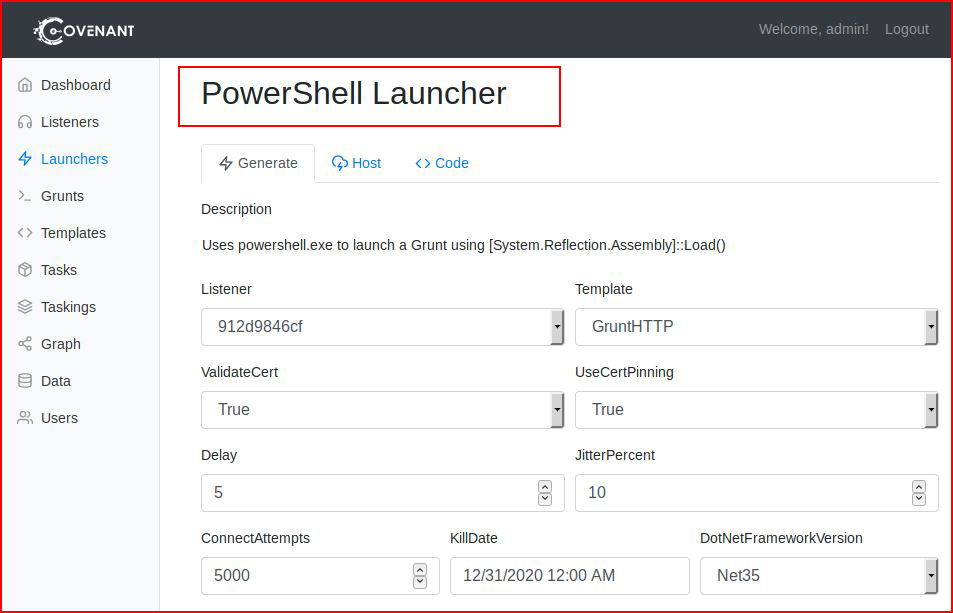This screenshot has width=953, height=613.
Task: Increase the Delay value with up arrow
Action: (x=545, y=487)
